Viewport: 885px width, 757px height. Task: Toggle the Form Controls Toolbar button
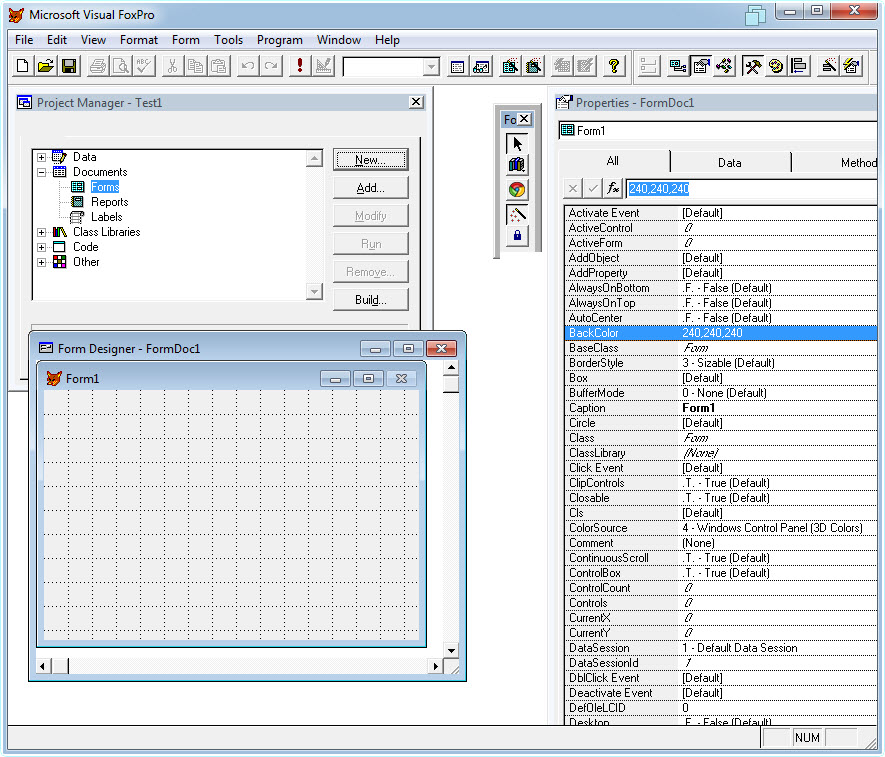coord(752,67)
